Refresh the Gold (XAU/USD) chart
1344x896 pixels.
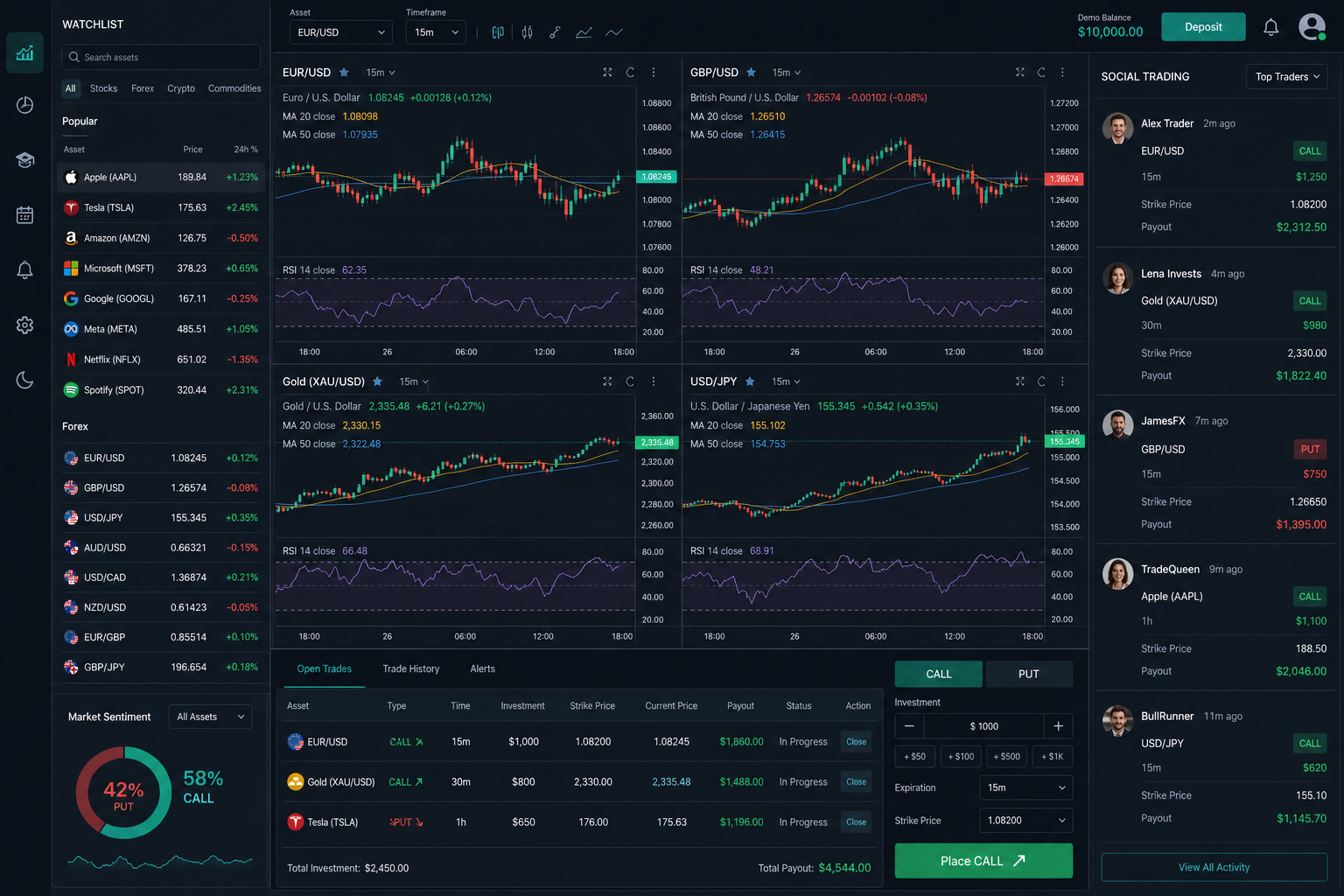click(x=630, y=381)
